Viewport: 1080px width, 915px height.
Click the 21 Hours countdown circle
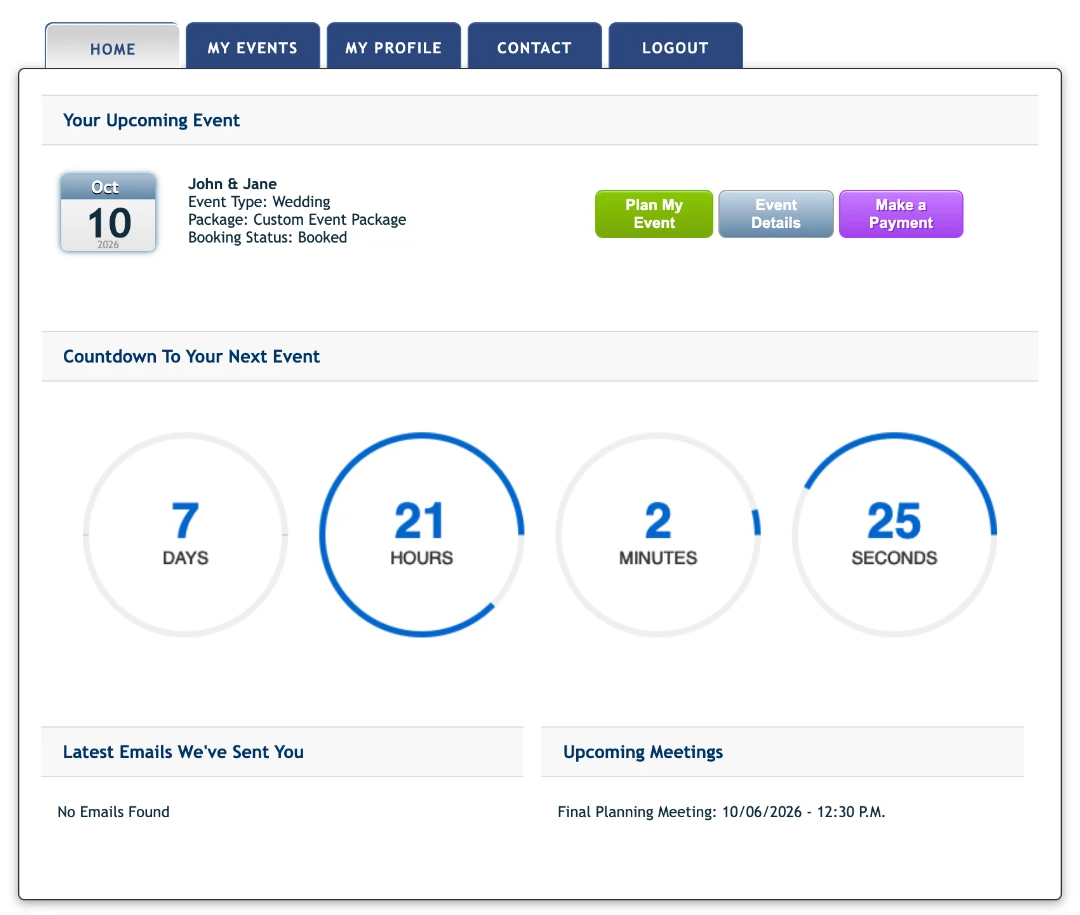coord(422,534)
